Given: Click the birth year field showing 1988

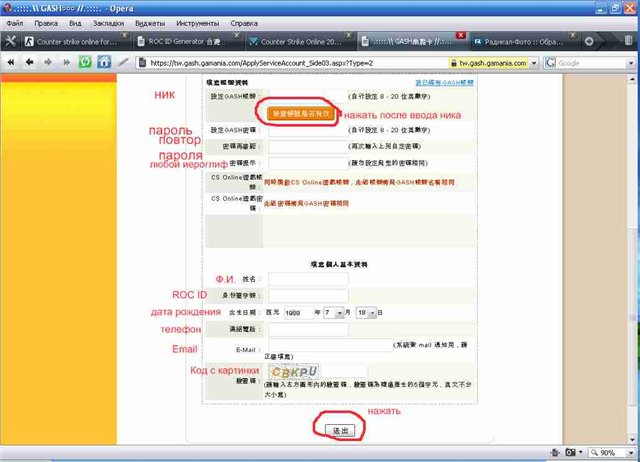Looking at the screenshot, I should coord(299,313).
